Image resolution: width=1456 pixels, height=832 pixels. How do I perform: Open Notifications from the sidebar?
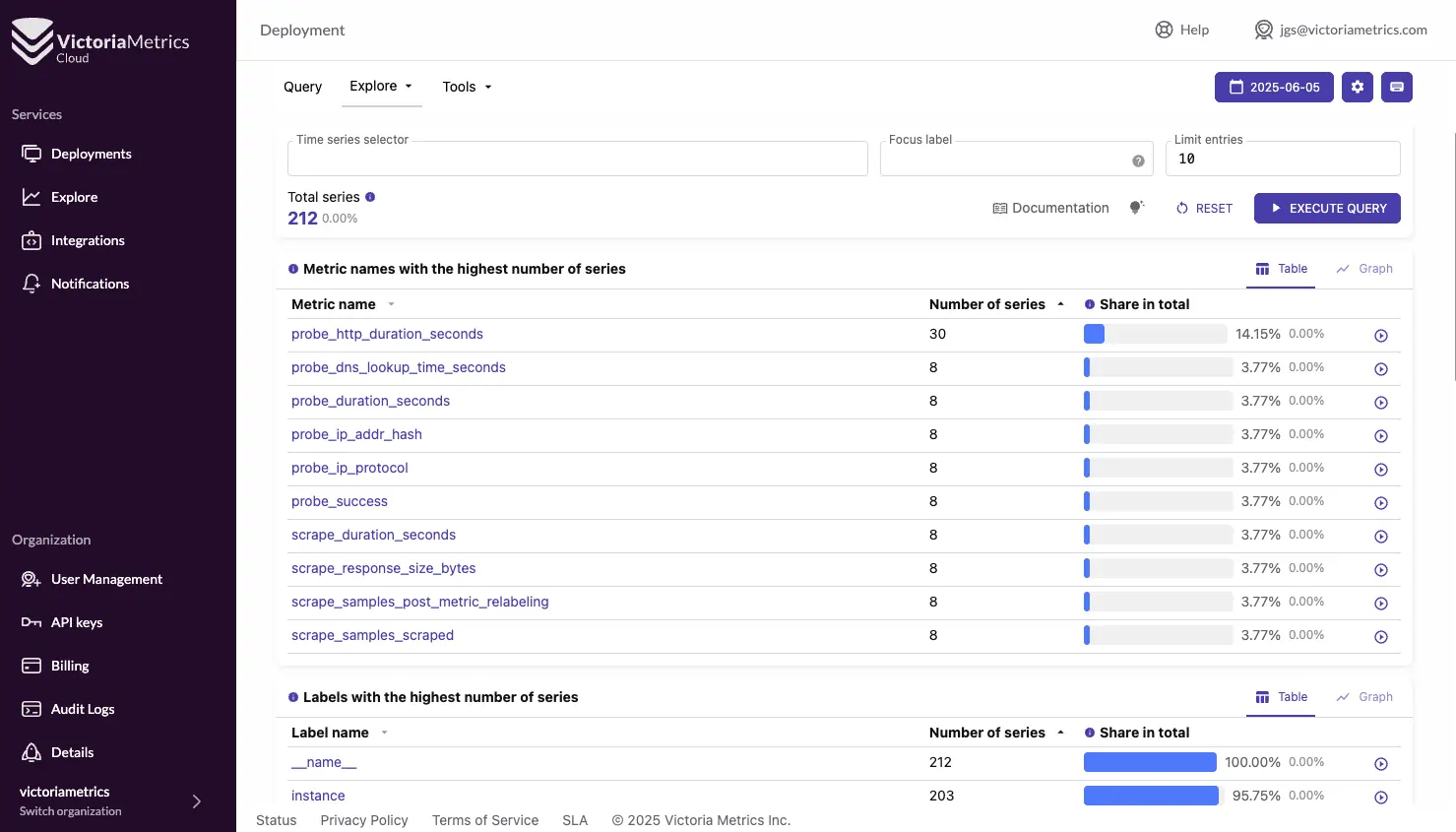90,284
